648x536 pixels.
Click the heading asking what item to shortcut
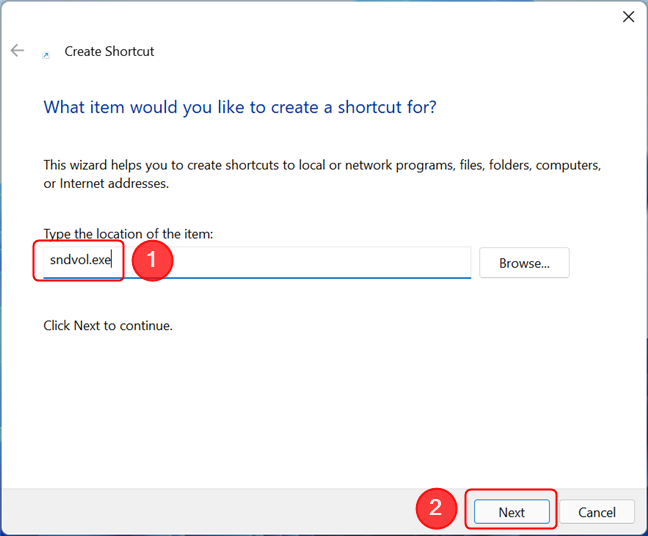point(240,106)
